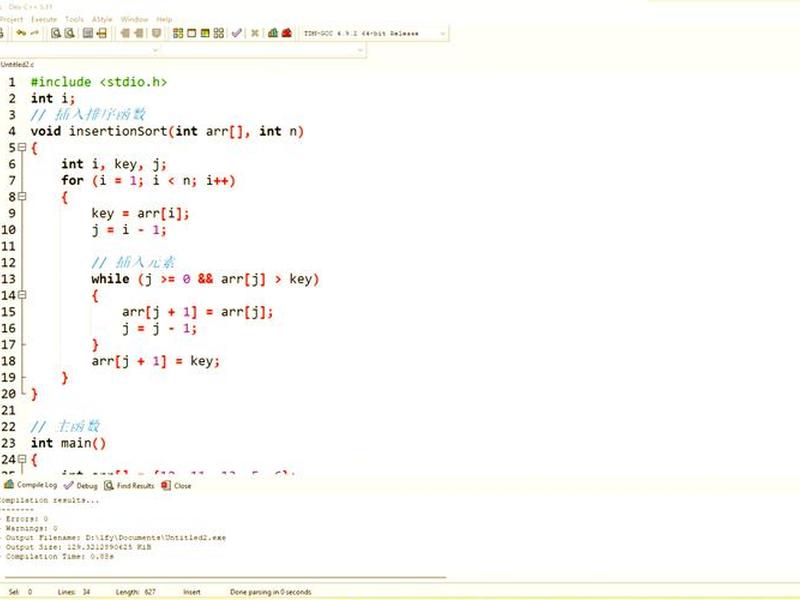Screen dimensions: 800x600
Task: Open the Execute menu
Action: coord(44,19)
